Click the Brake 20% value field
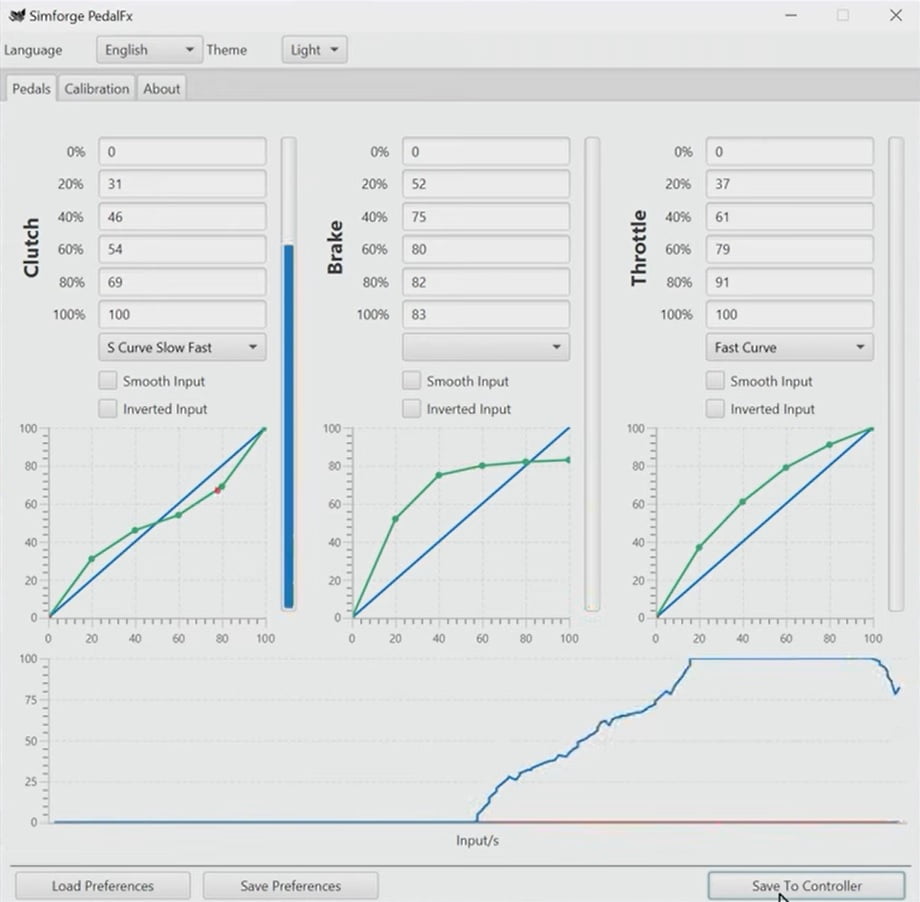Screen dimensions: 920x902 (486, 184)
